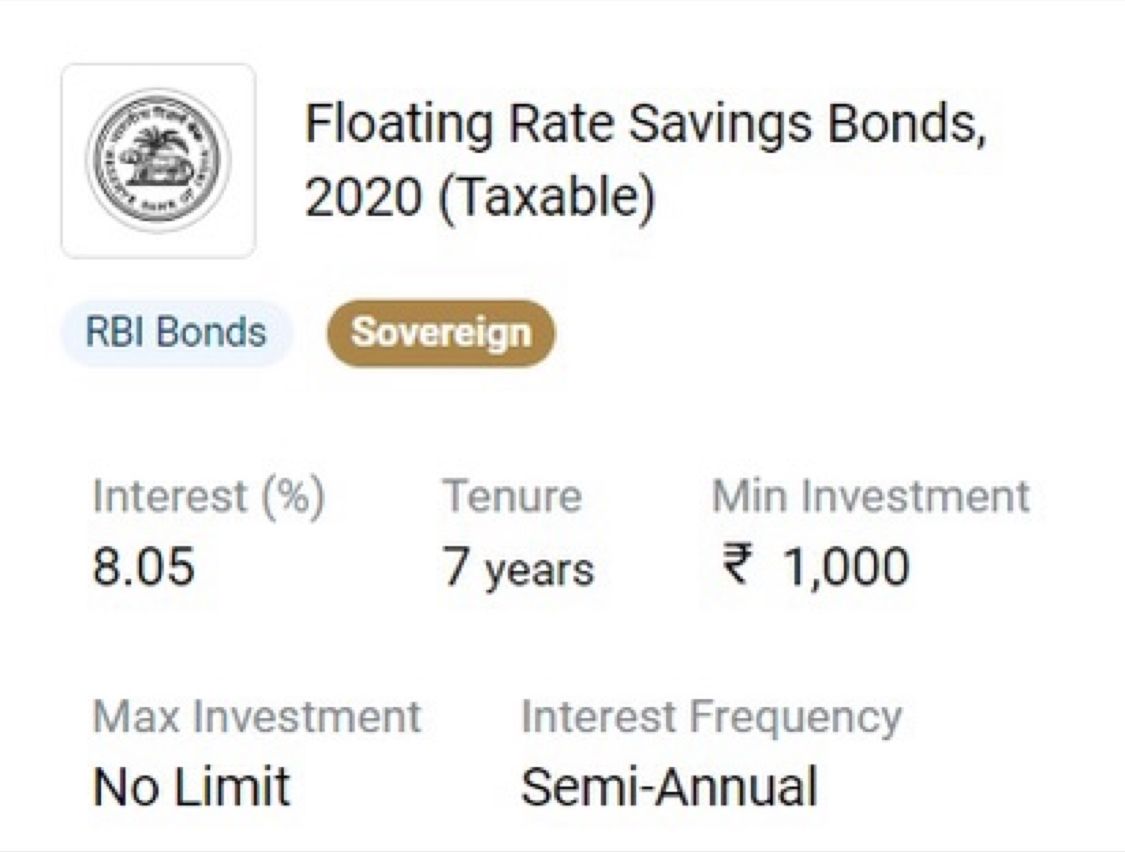
Task: Select the 7 years tenure value
Action: [519, 568]
